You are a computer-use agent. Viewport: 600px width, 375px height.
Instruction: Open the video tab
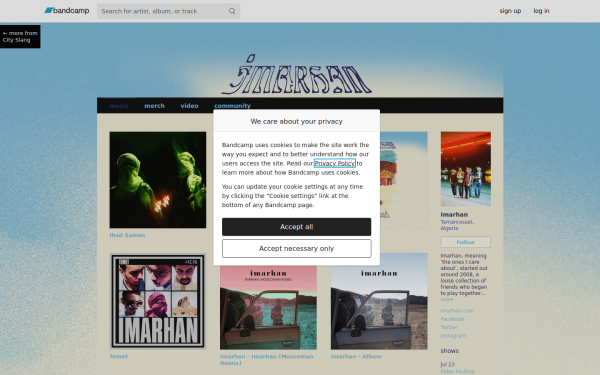tap(189, 106)
